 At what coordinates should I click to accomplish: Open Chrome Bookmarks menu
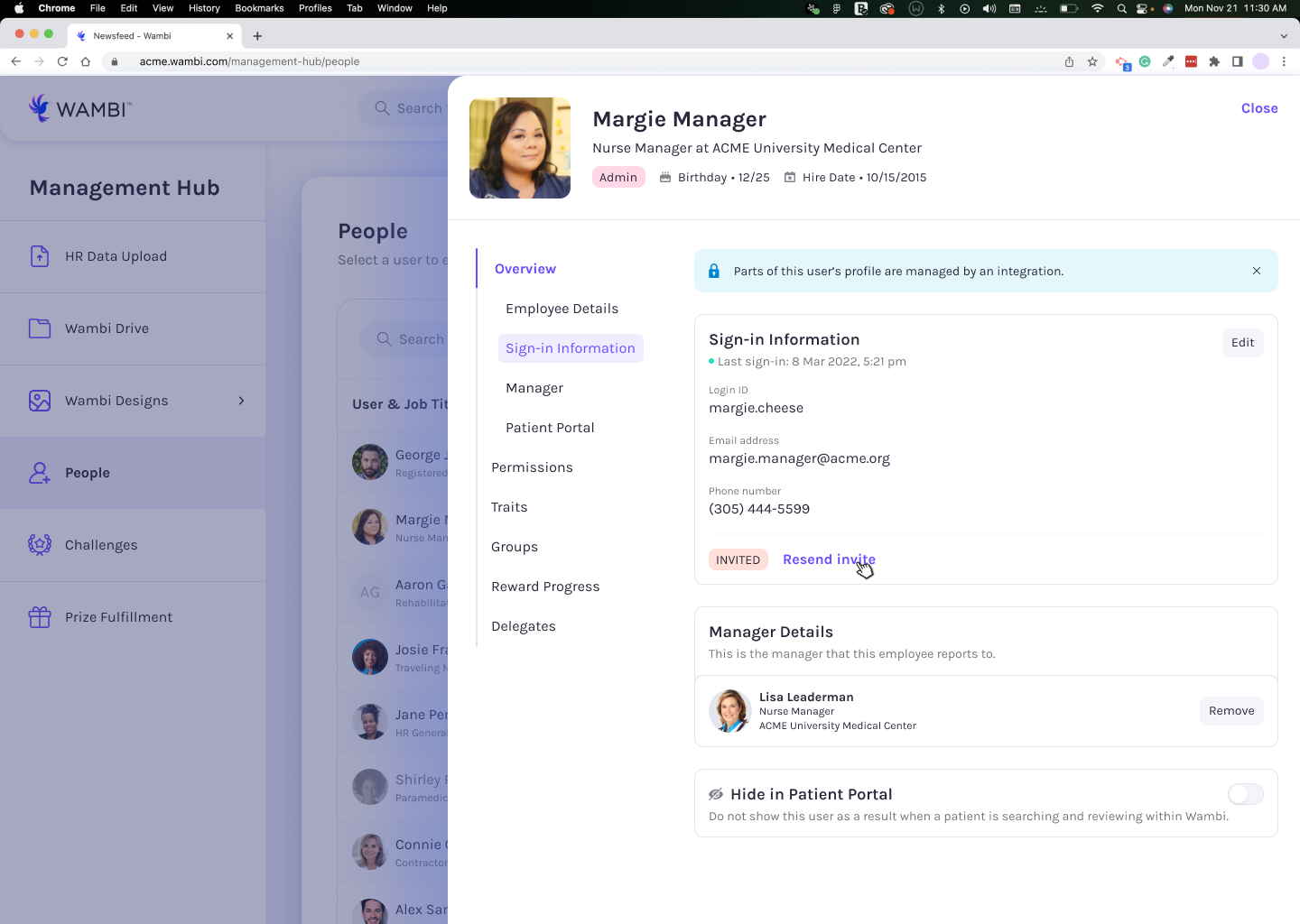(259, 8)
